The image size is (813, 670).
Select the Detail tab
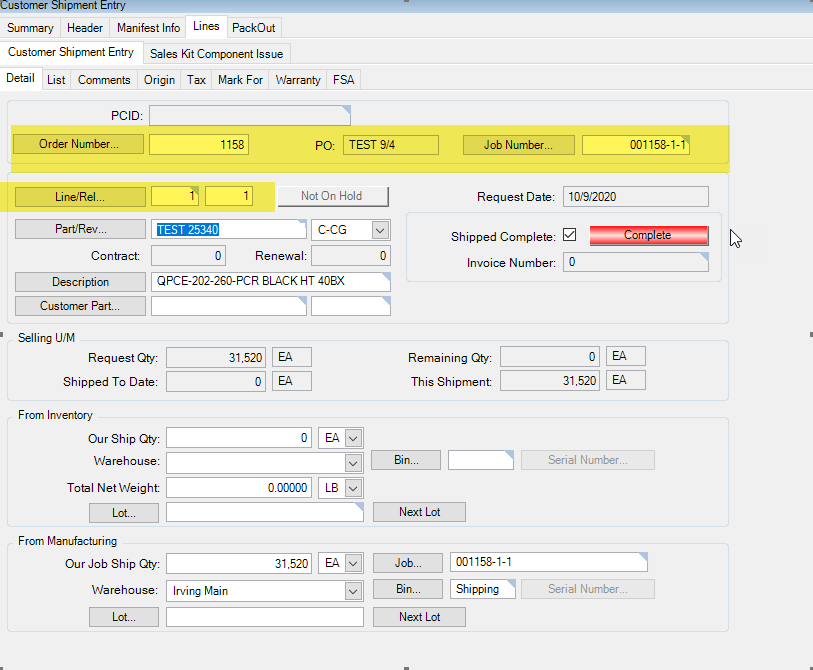[21, 78]
